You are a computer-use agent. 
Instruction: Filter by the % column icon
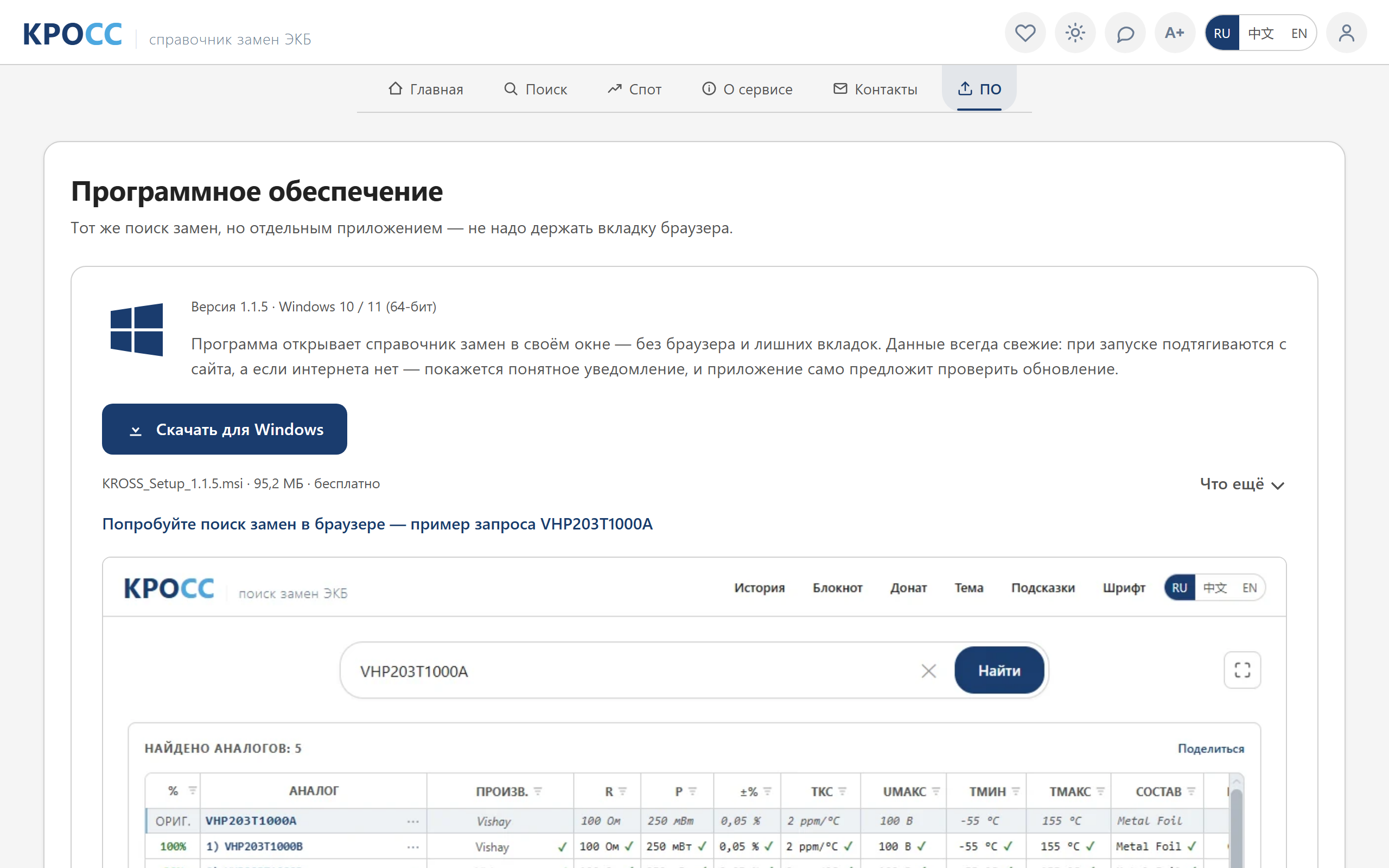coord(193,790)
